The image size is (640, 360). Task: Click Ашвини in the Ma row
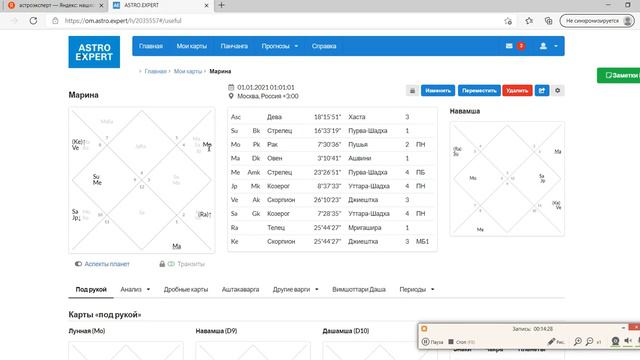click(x=360, y=158)
